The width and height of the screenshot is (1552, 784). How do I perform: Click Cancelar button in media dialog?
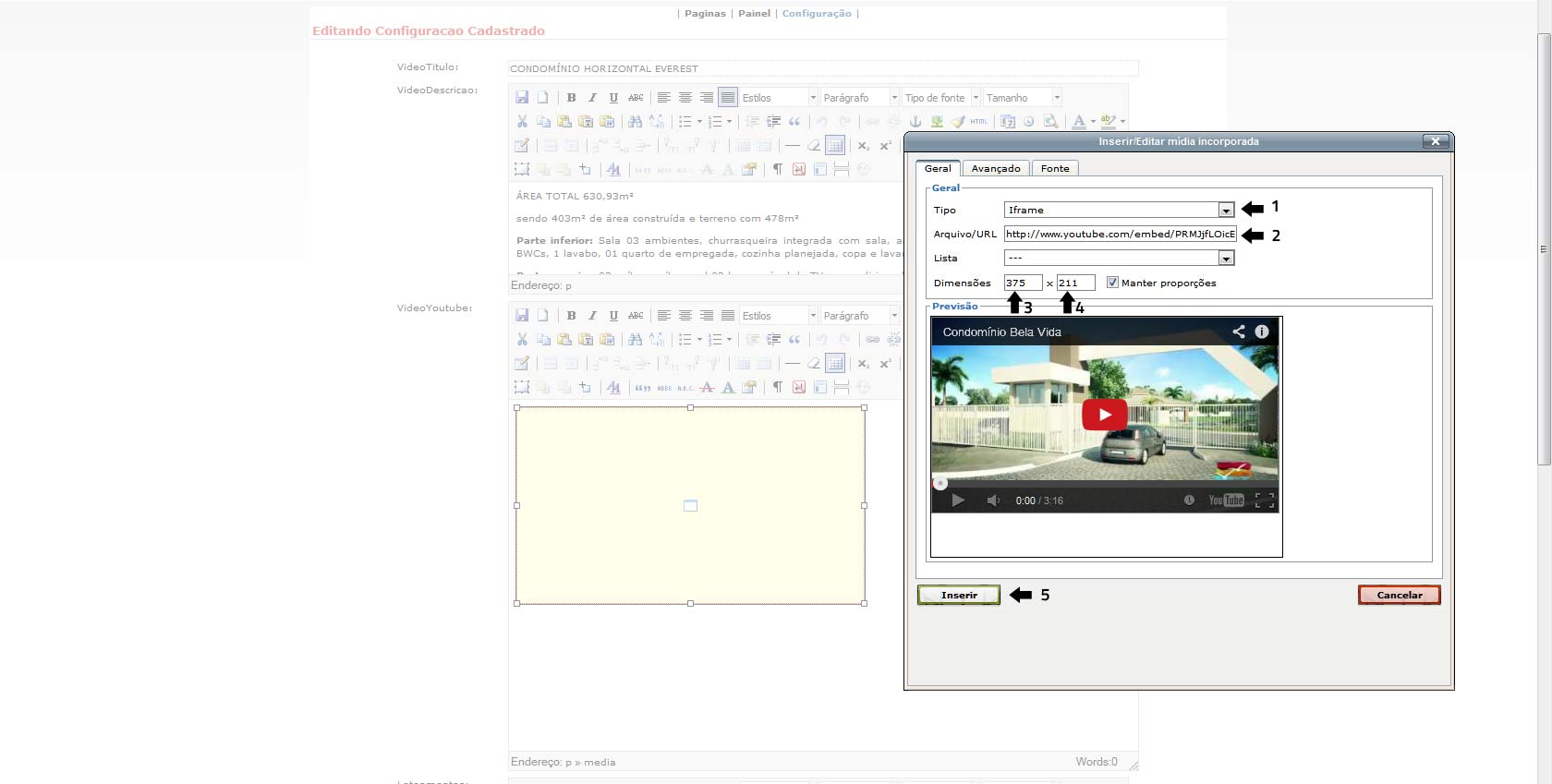click(1400, 595)
